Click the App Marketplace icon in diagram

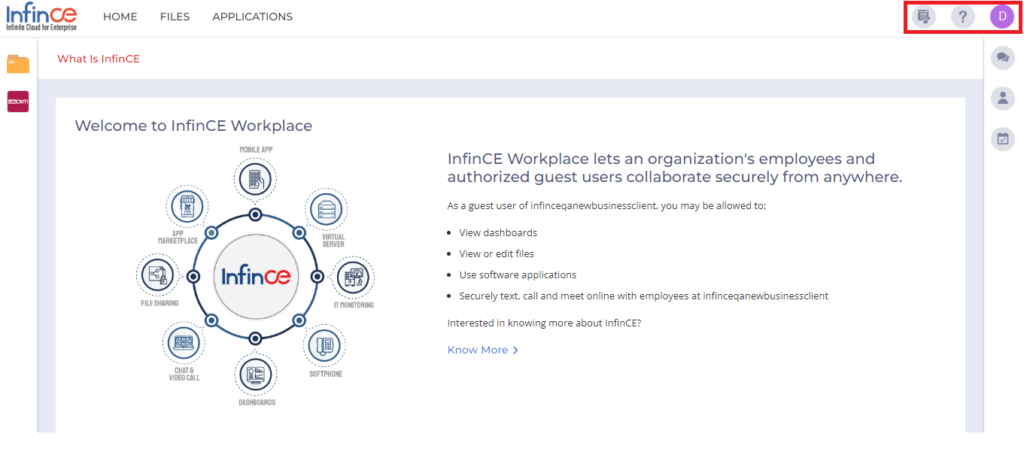pyautogui.click(x=187, y=206)
